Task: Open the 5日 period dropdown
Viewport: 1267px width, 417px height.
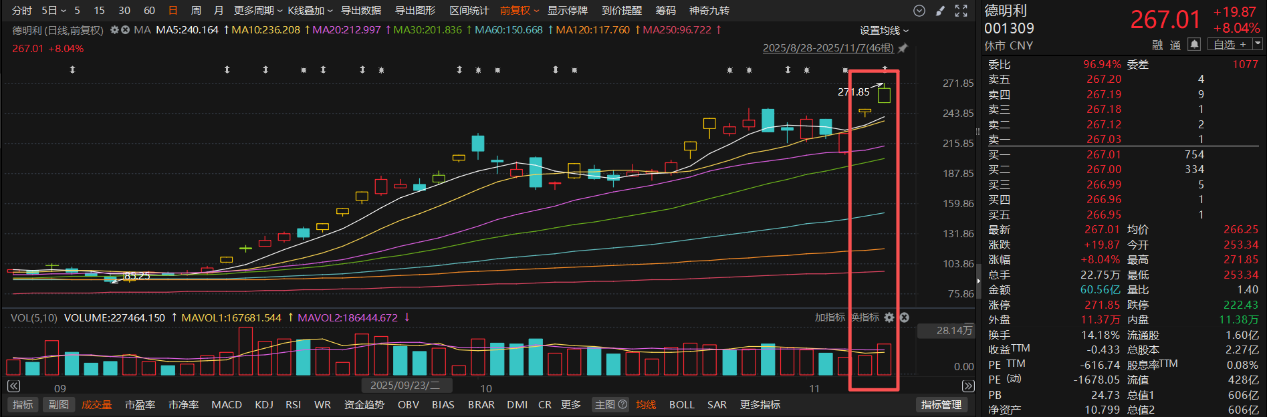Action: [53, 10]
